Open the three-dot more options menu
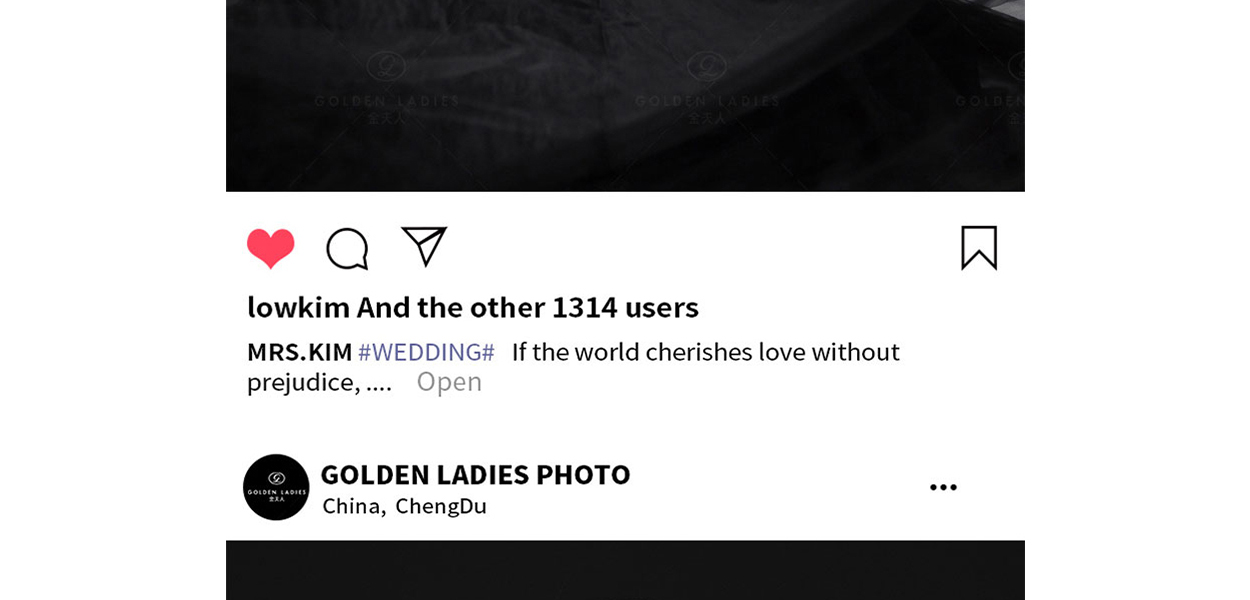The height and width of the screenshot is (600, 1250). pos(943,487)
